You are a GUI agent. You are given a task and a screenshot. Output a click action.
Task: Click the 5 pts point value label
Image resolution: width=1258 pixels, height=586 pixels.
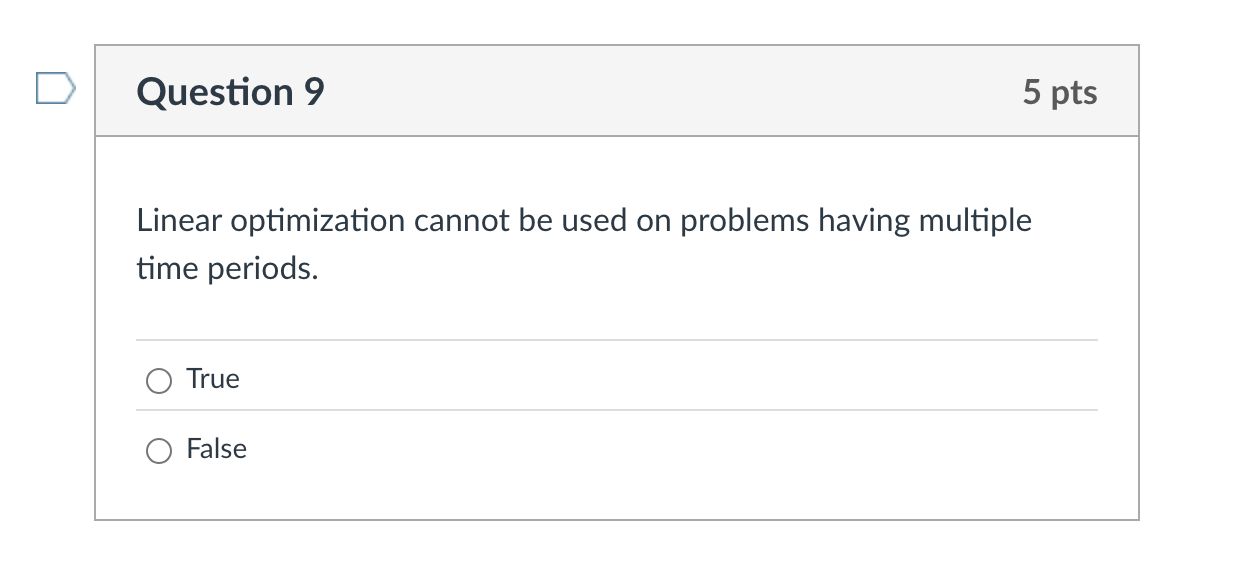click(1060, 91)
